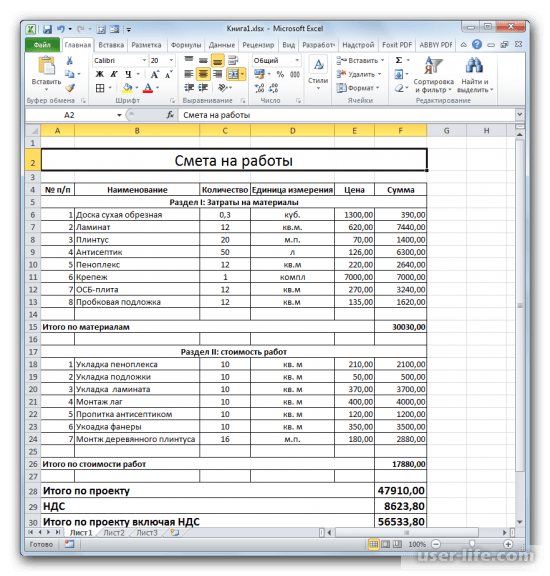
Task: Open the Name Box dropdown arrow
Action: (x=119, y=115)
